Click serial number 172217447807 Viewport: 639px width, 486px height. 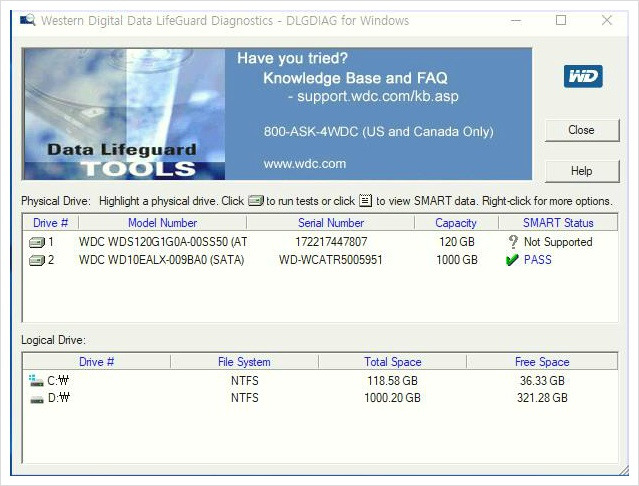pyautogui.click(x=331, y=242)
